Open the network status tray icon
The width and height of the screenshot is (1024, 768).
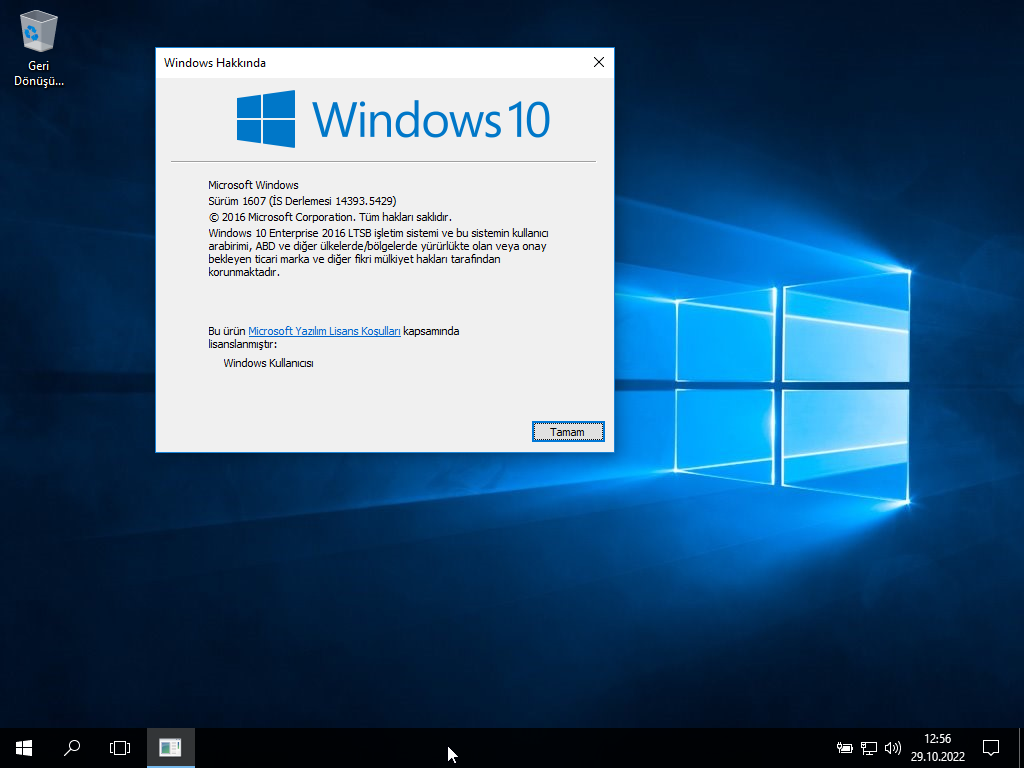[868, 747]
